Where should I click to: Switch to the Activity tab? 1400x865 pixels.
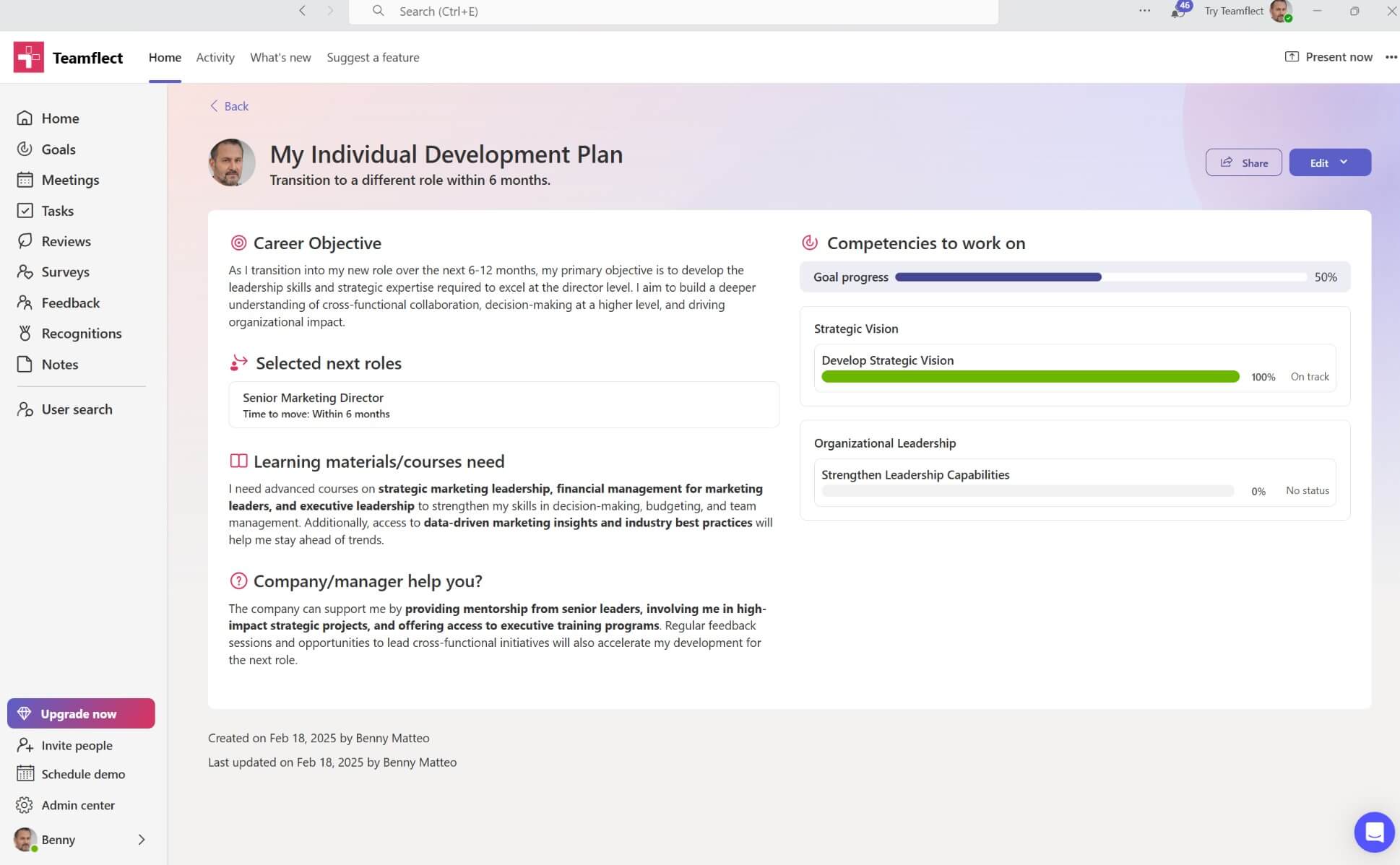point(215,57)
